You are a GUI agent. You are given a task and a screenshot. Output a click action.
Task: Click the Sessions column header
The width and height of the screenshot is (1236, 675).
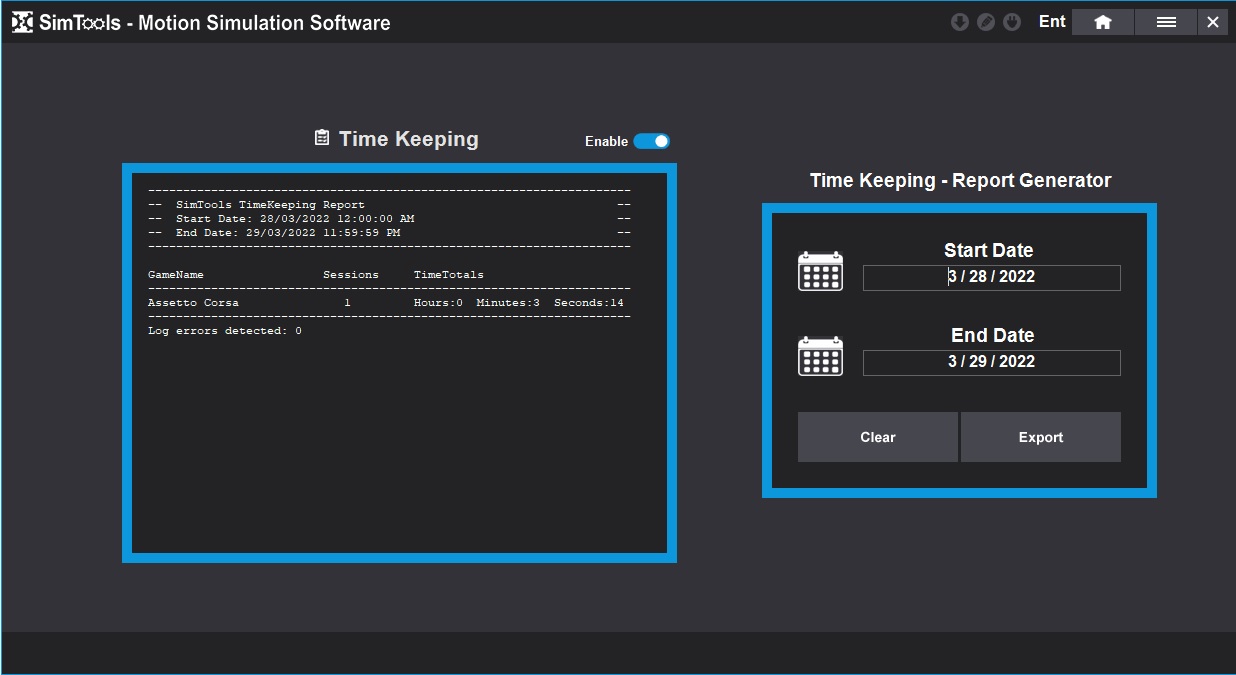pyautogui.click(x=351, y=275)
